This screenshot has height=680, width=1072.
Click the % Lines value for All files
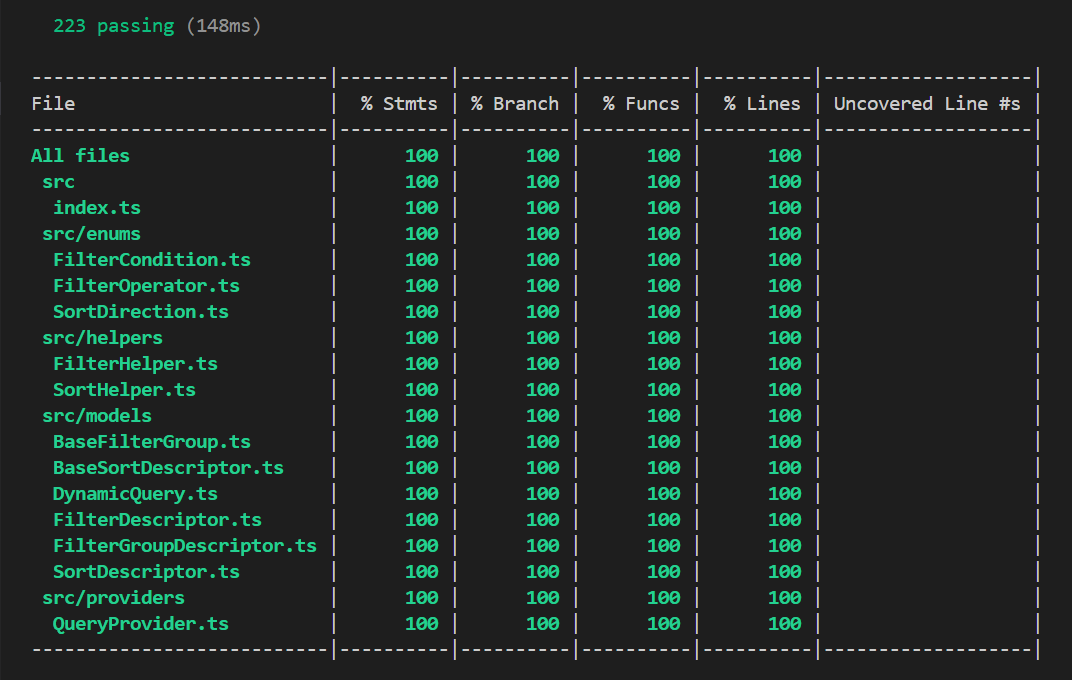click(x=784, y=156)
